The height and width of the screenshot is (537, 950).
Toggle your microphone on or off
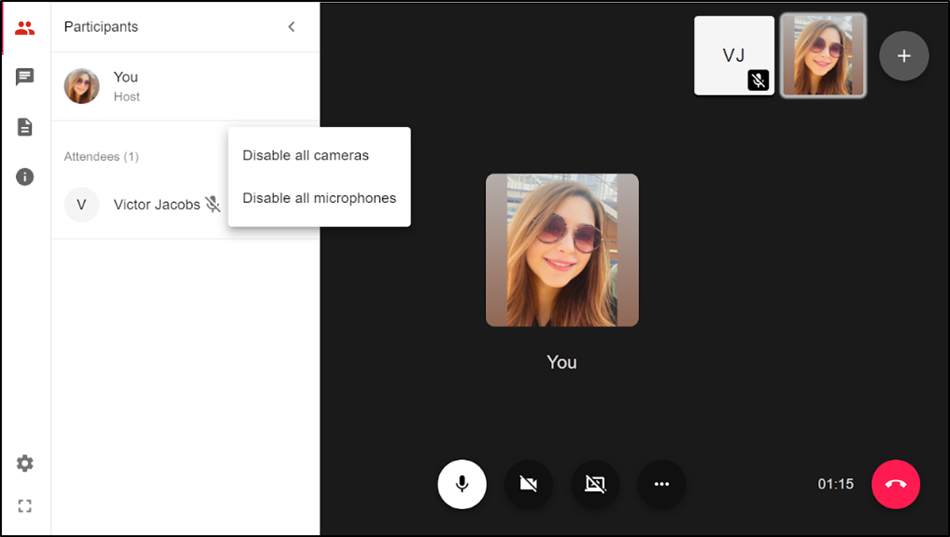462,484
